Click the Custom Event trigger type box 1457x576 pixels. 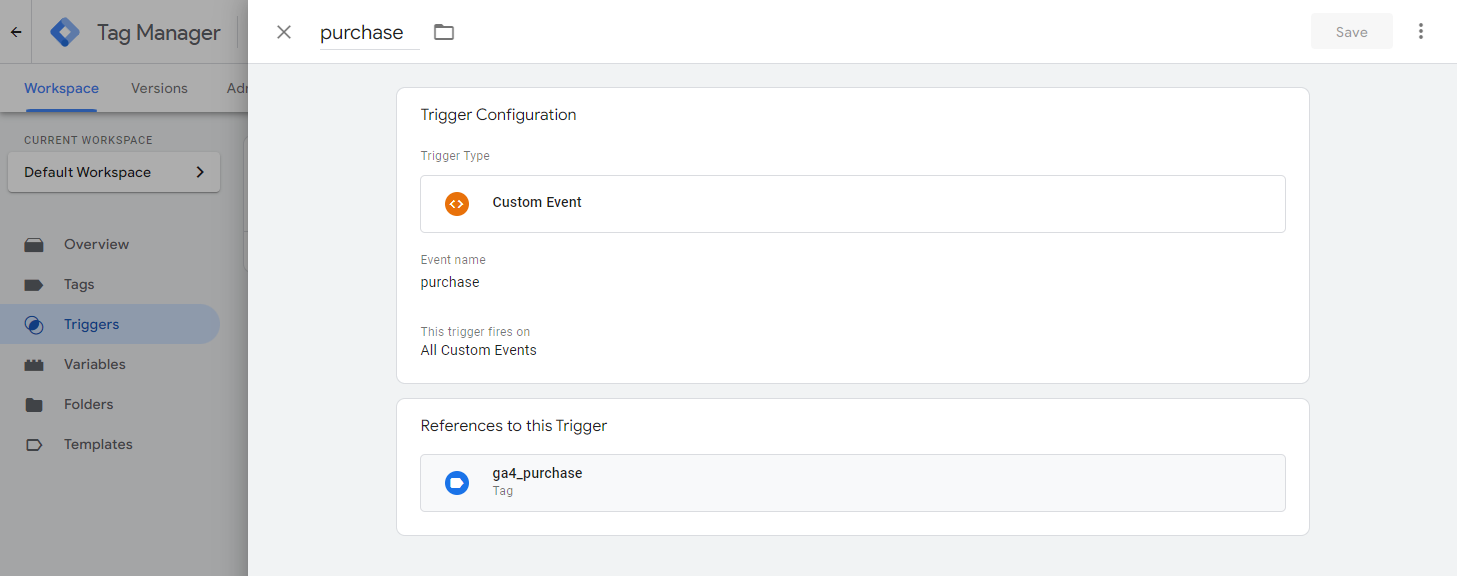852,204
